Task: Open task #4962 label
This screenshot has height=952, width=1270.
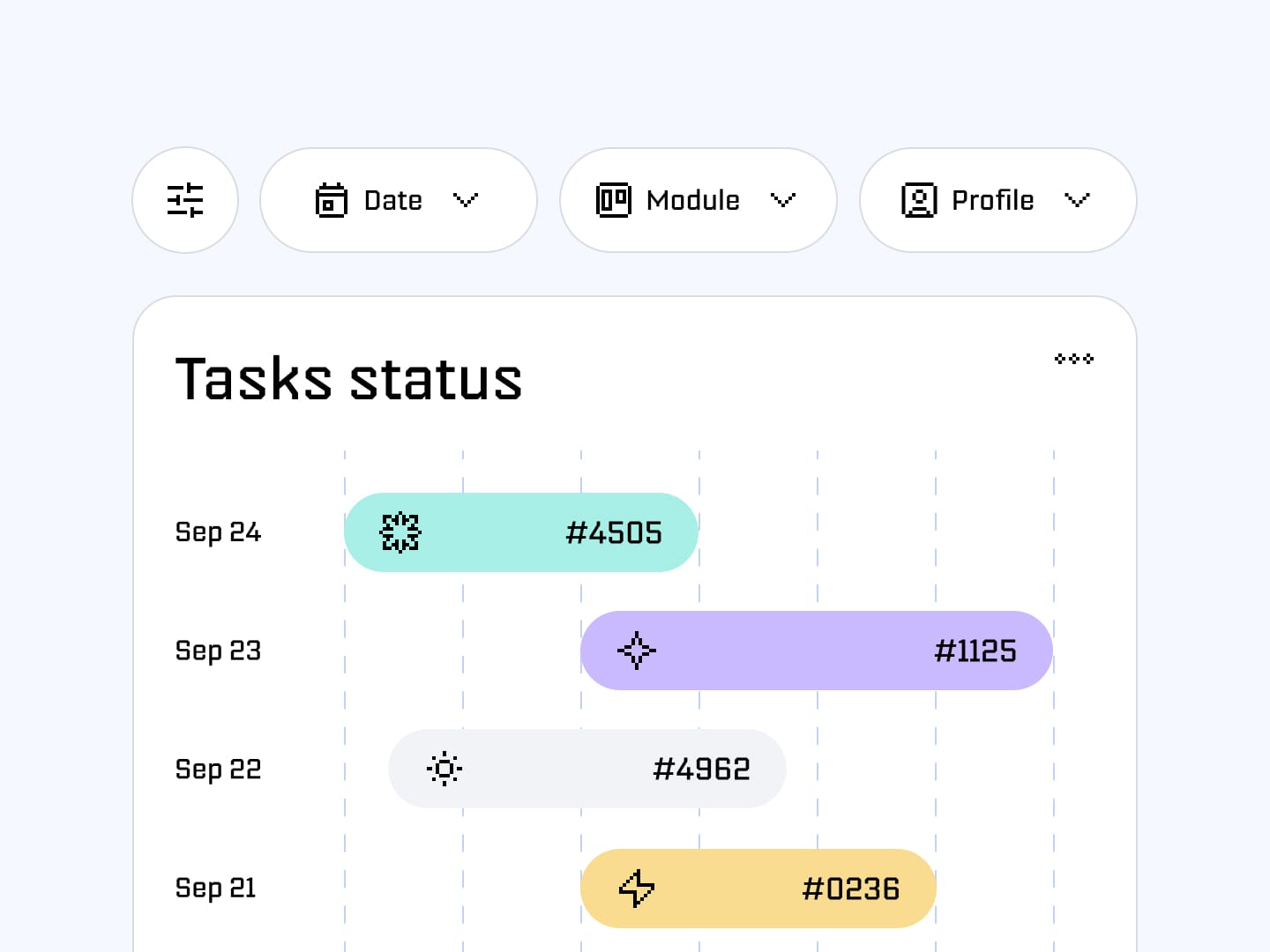Action: pos(701,770)
